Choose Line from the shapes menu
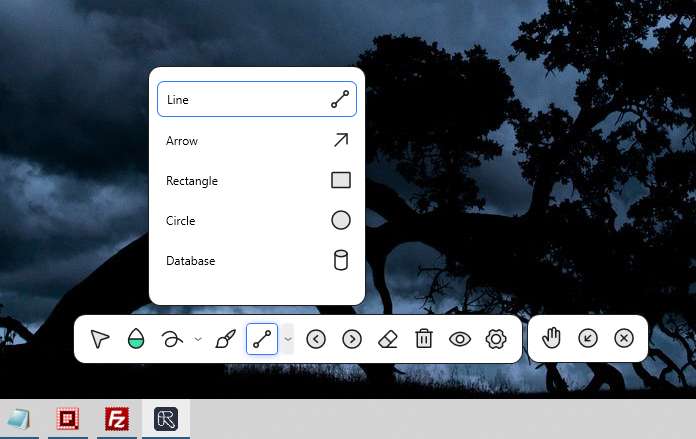This screenshot has width=696, height=439. click(257, 99)
